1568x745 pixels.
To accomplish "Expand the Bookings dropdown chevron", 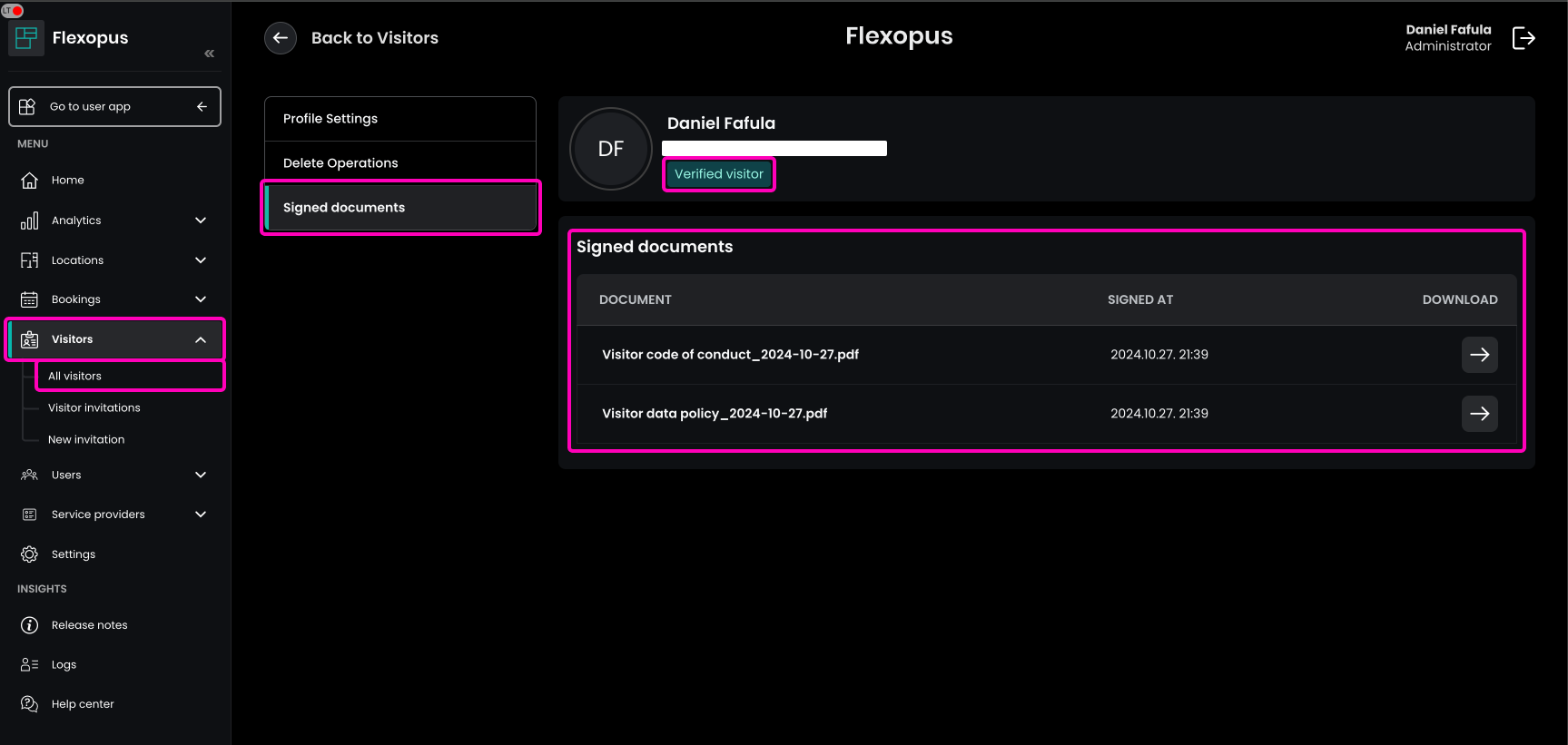I will 201,299.
